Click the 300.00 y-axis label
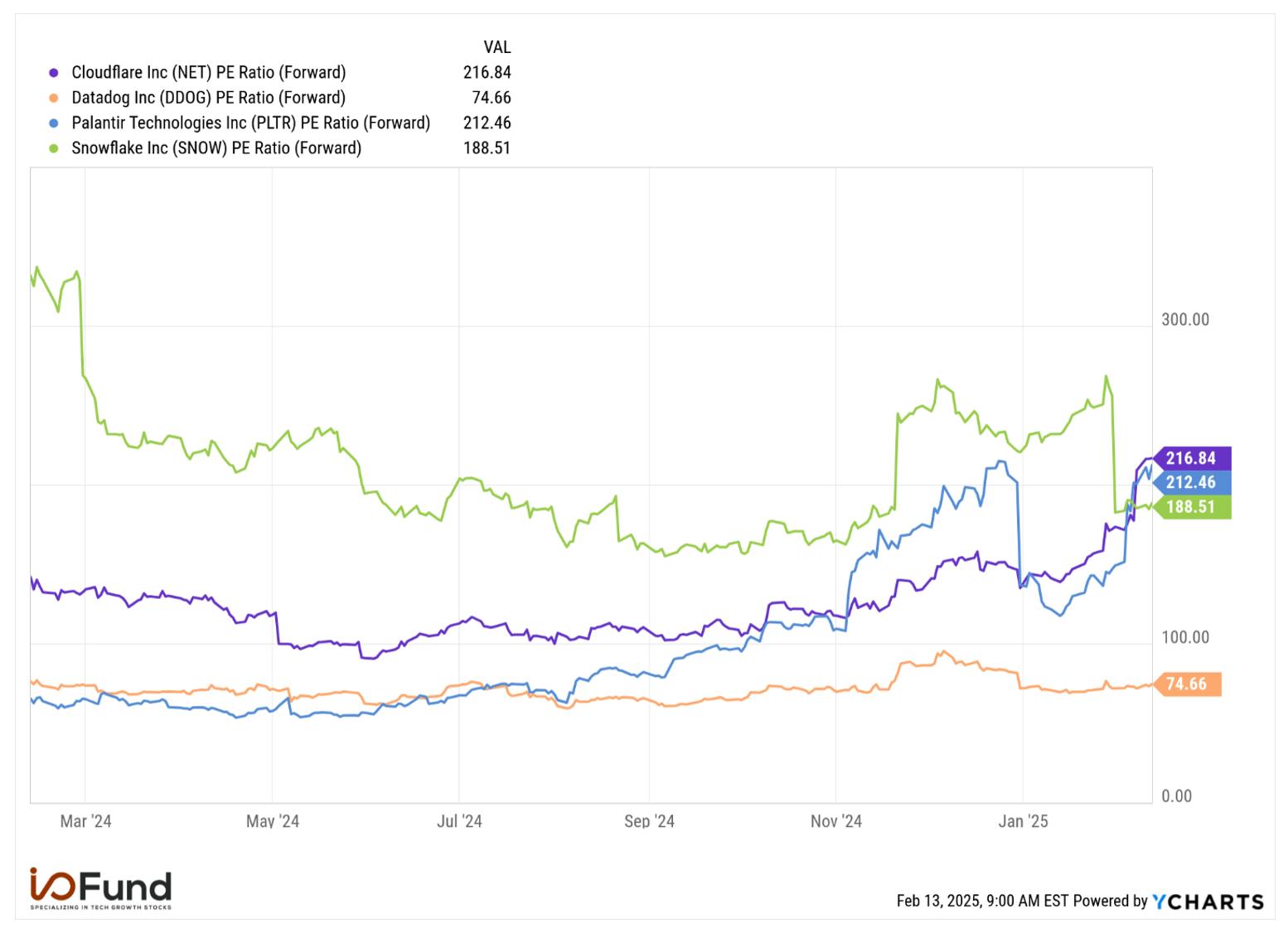The width and height of the screenshot is (1288, 933). pos(1185,320)
